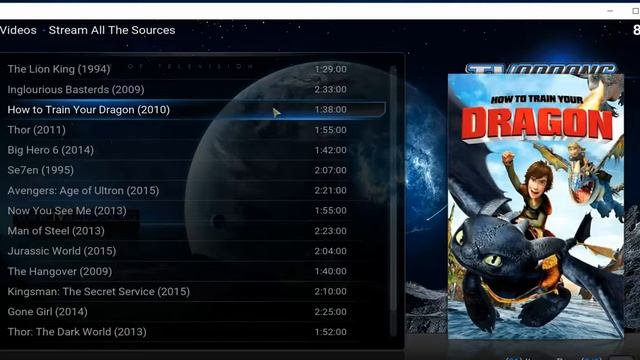Click the 2:33:00 duration of Inglourious Basterds
Screen dimensions: 640x360
point(330,89)
